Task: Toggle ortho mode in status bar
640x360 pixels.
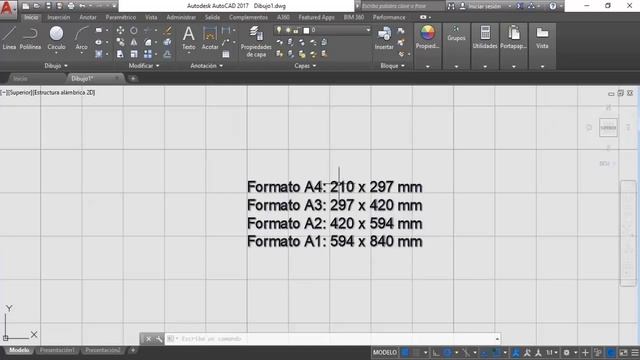Action: coord(436,353)
